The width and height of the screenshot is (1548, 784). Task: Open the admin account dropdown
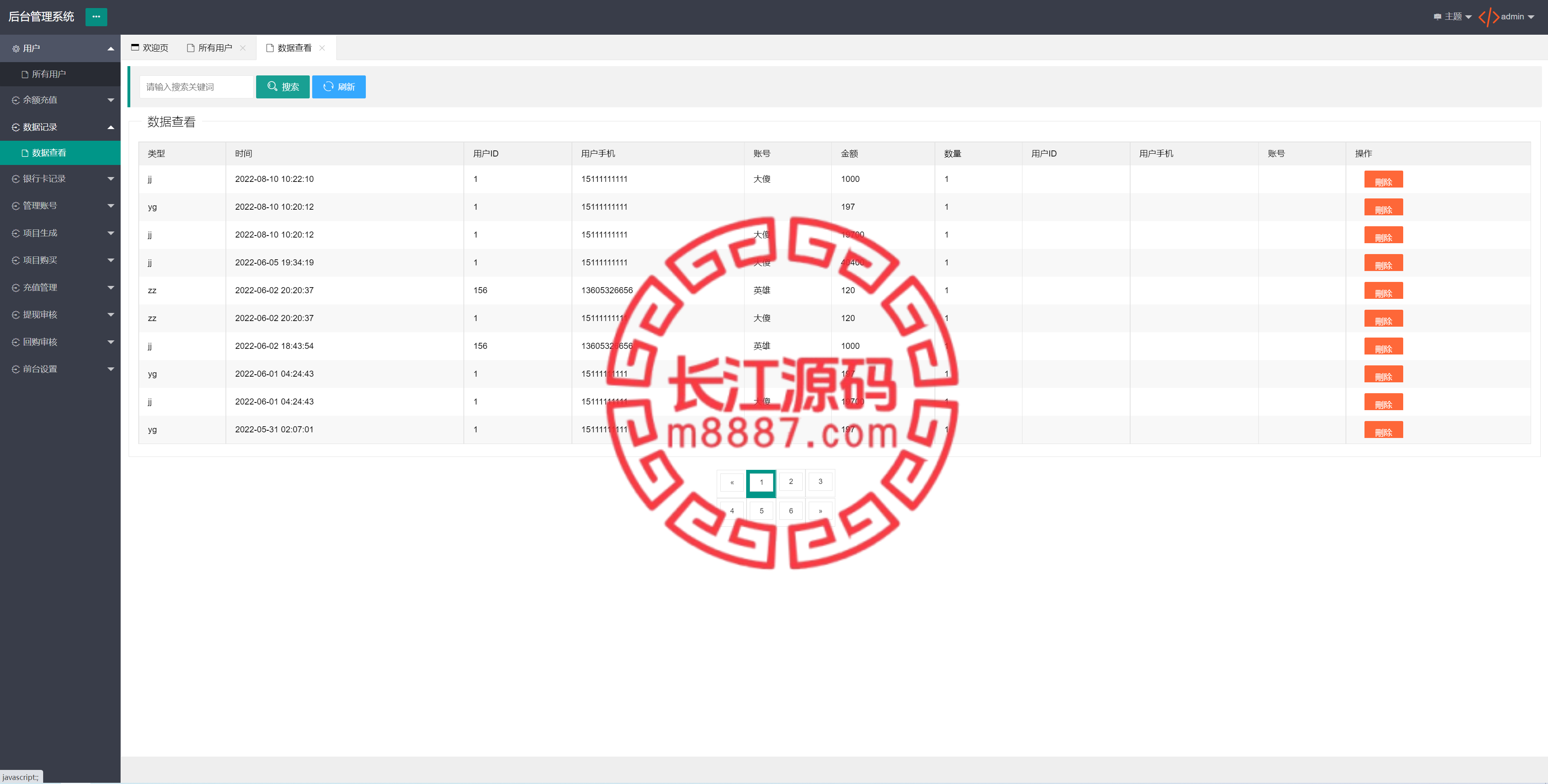point(1517,17)
